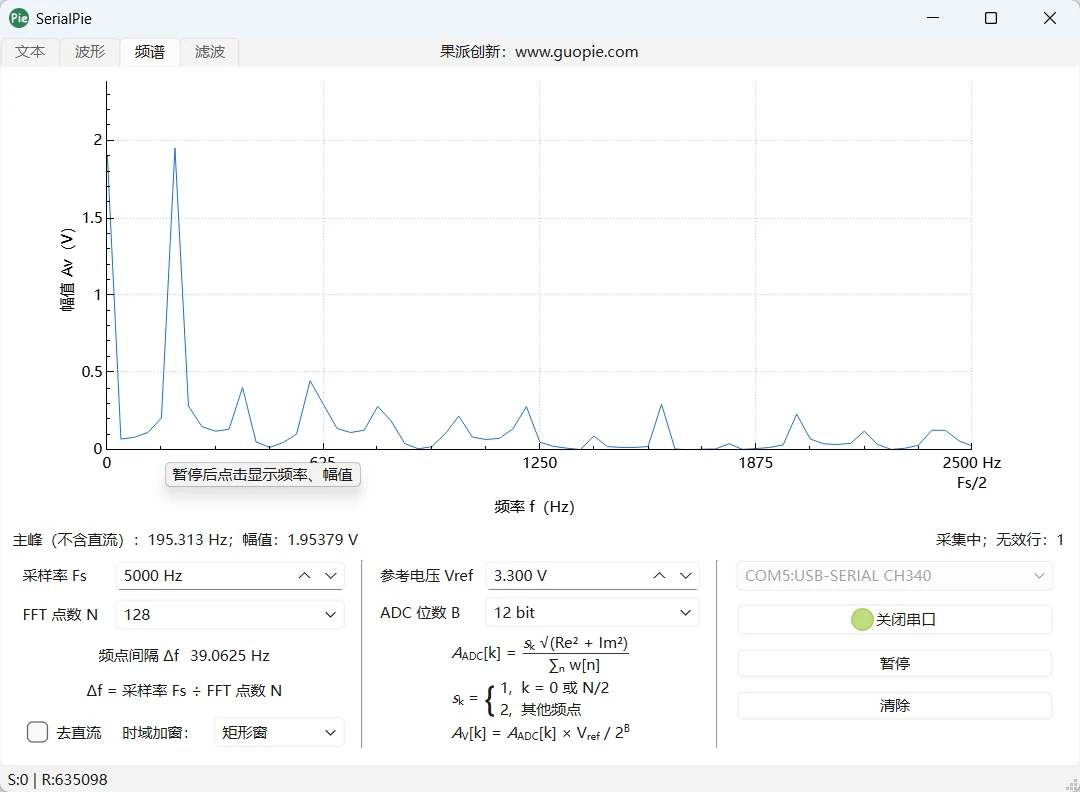
Task: Click the 幅值 Av (V) axis title
Action: 67,270
